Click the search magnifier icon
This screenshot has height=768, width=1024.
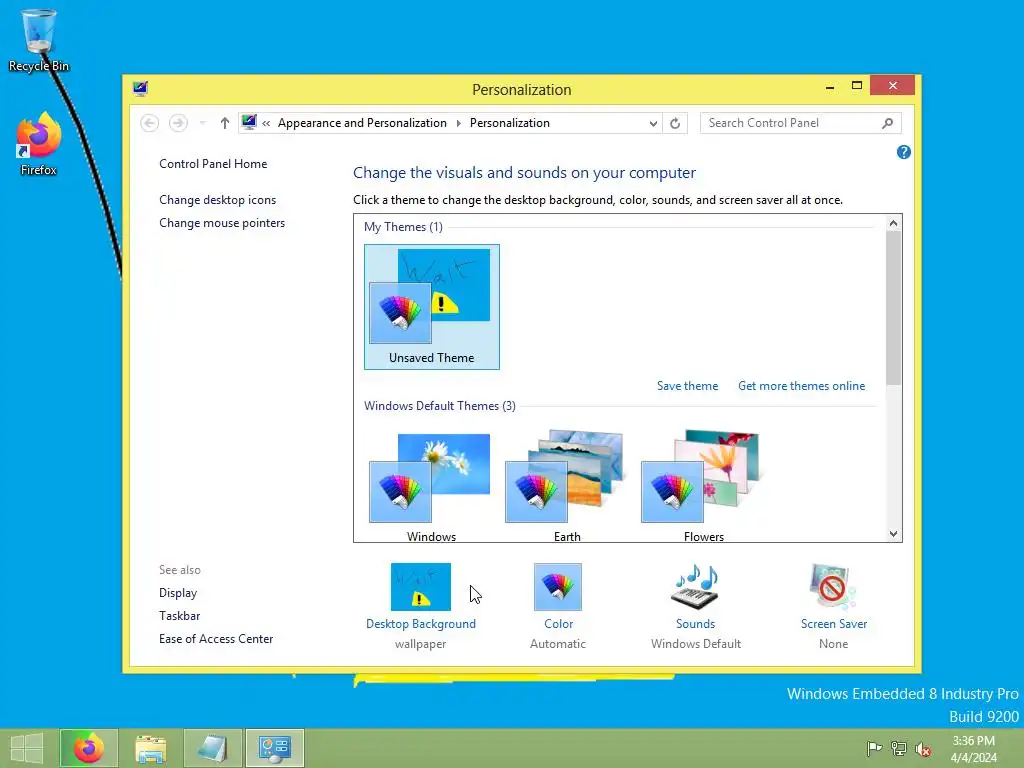click(x=888, y=123)
